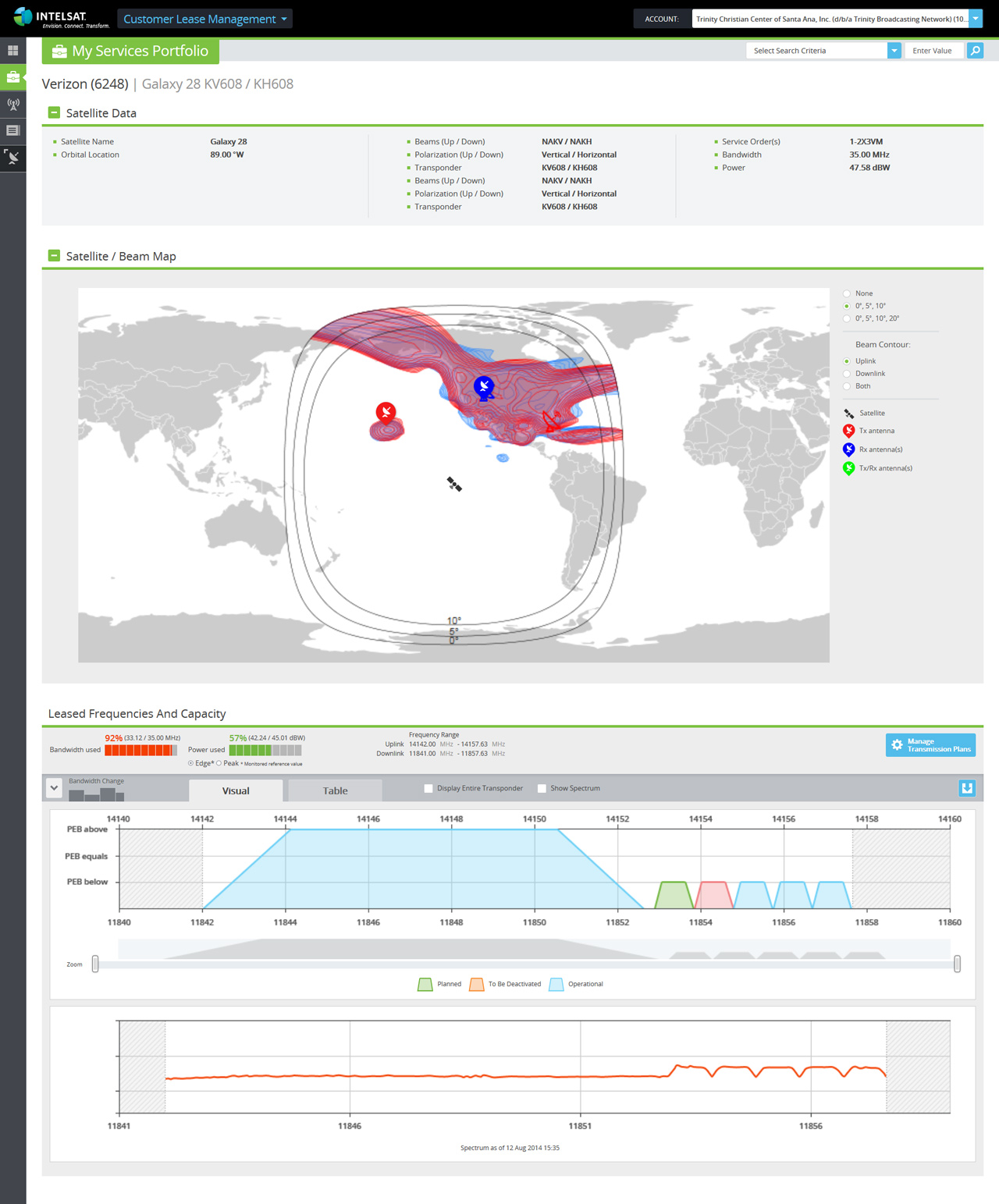The height and width of the screenshot is (1204, 999).
Task: Expand the account selector dropdown arrow
Action: click(976, 19)
